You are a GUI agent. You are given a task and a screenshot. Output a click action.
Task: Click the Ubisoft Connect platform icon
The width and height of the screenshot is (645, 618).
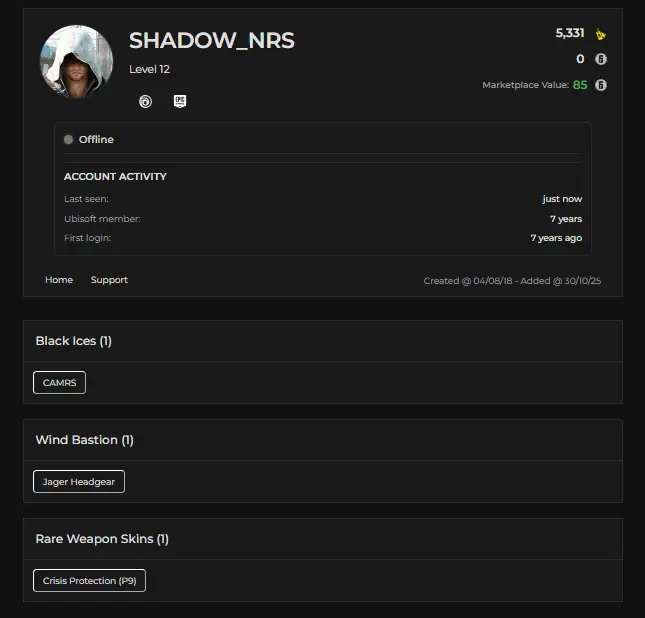point(145,101)
